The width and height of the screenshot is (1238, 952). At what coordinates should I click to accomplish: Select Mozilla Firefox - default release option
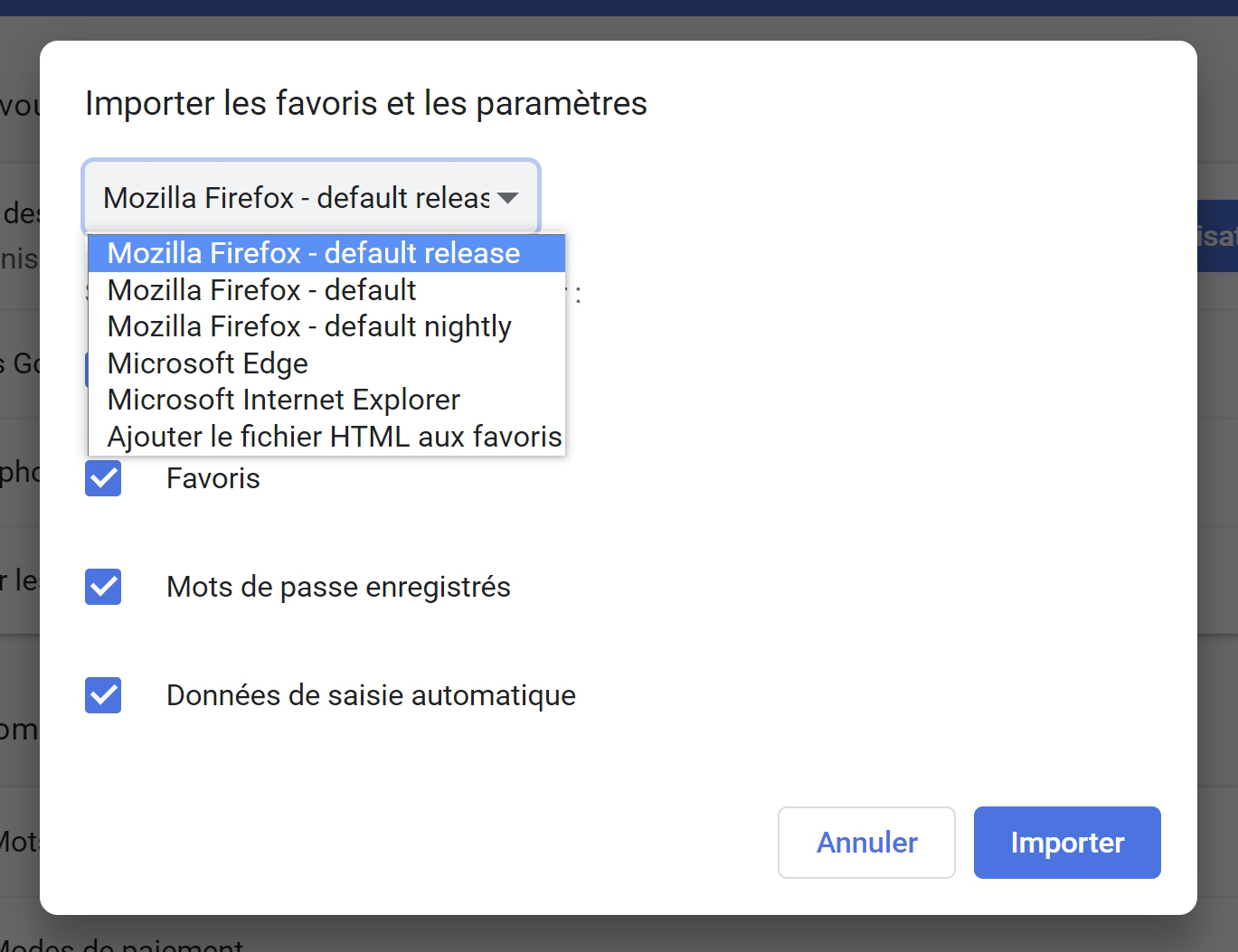coord(326,253)
